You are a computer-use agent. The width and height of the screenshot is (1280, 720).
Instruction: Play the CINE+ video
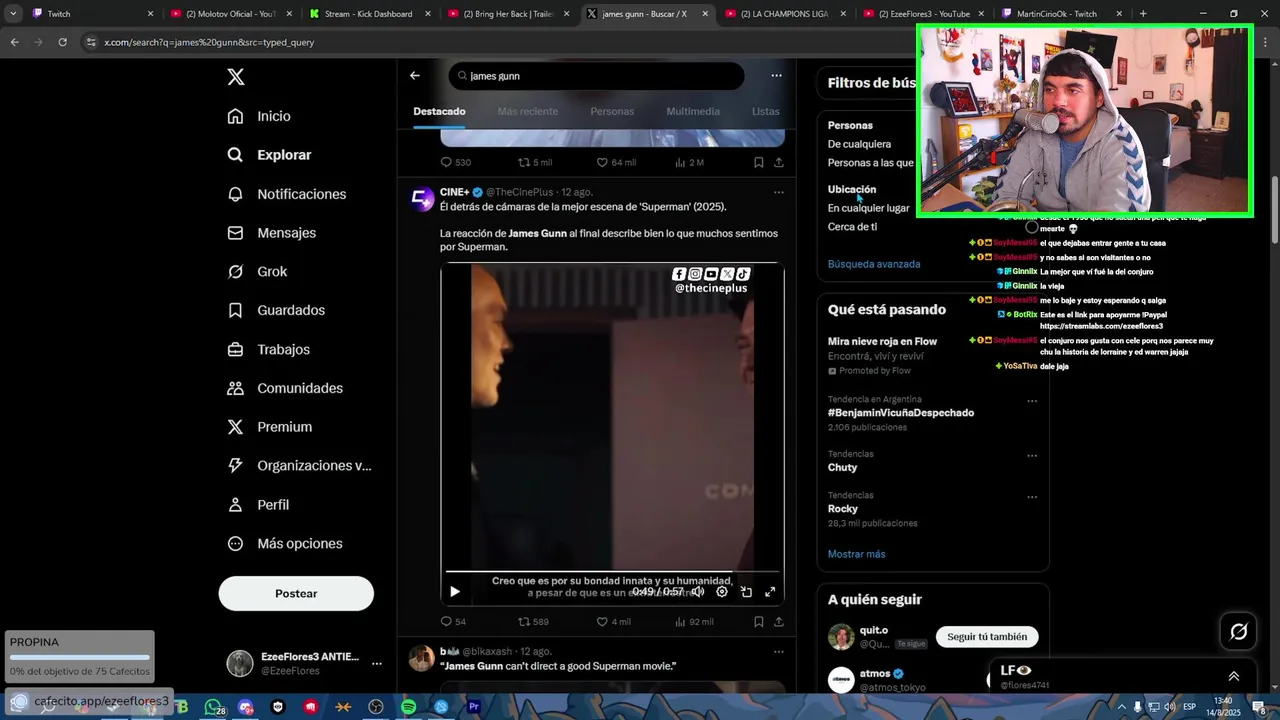(x=455, y=592)
